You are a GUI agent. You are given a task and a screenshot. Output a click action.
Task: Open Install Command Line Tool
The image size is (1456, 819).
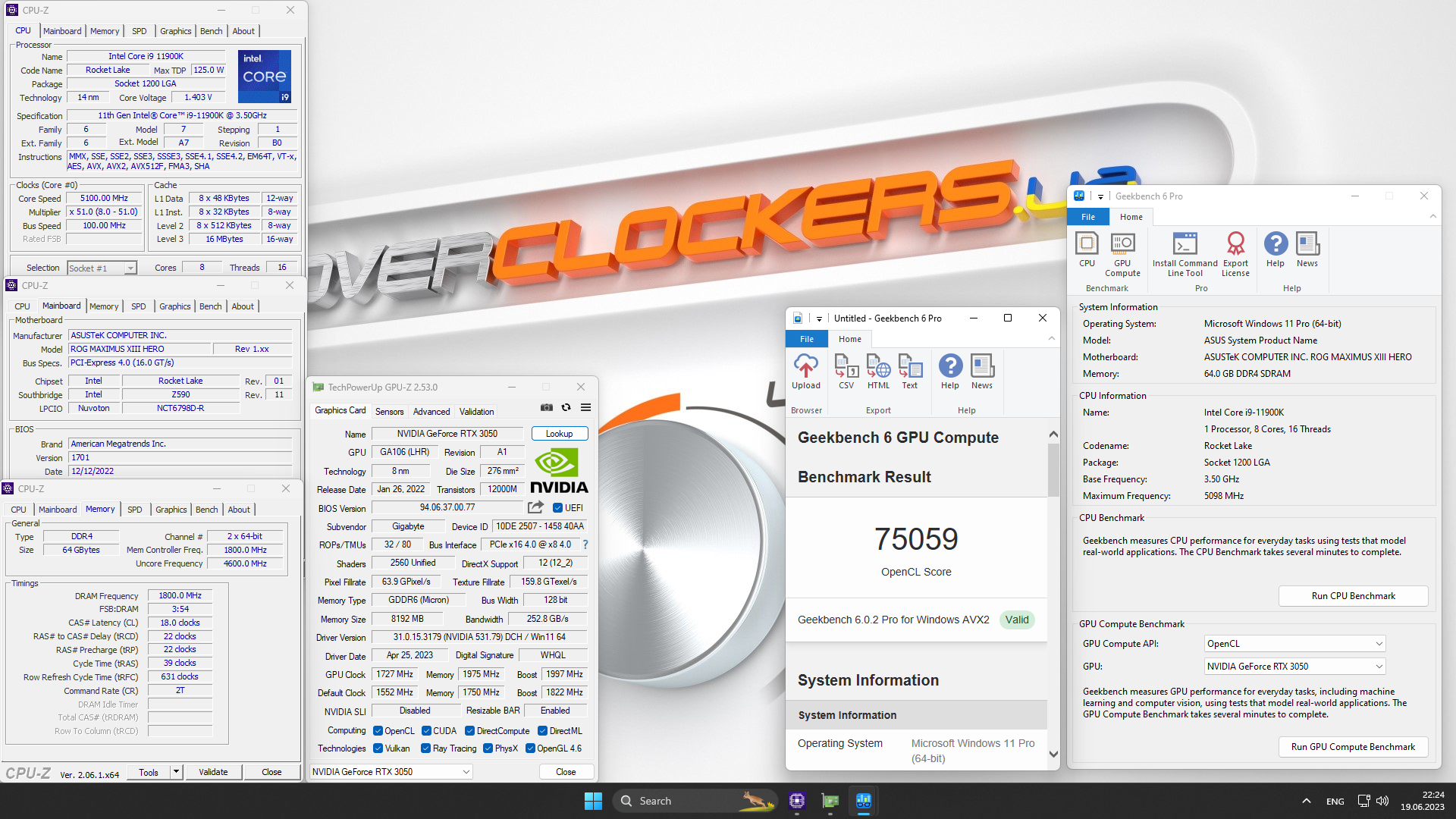point(1185,255)
